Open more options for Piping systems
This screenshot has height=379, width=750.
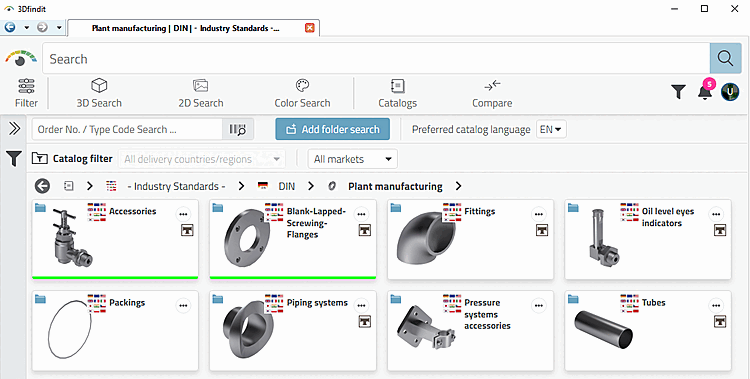[361, 305]
